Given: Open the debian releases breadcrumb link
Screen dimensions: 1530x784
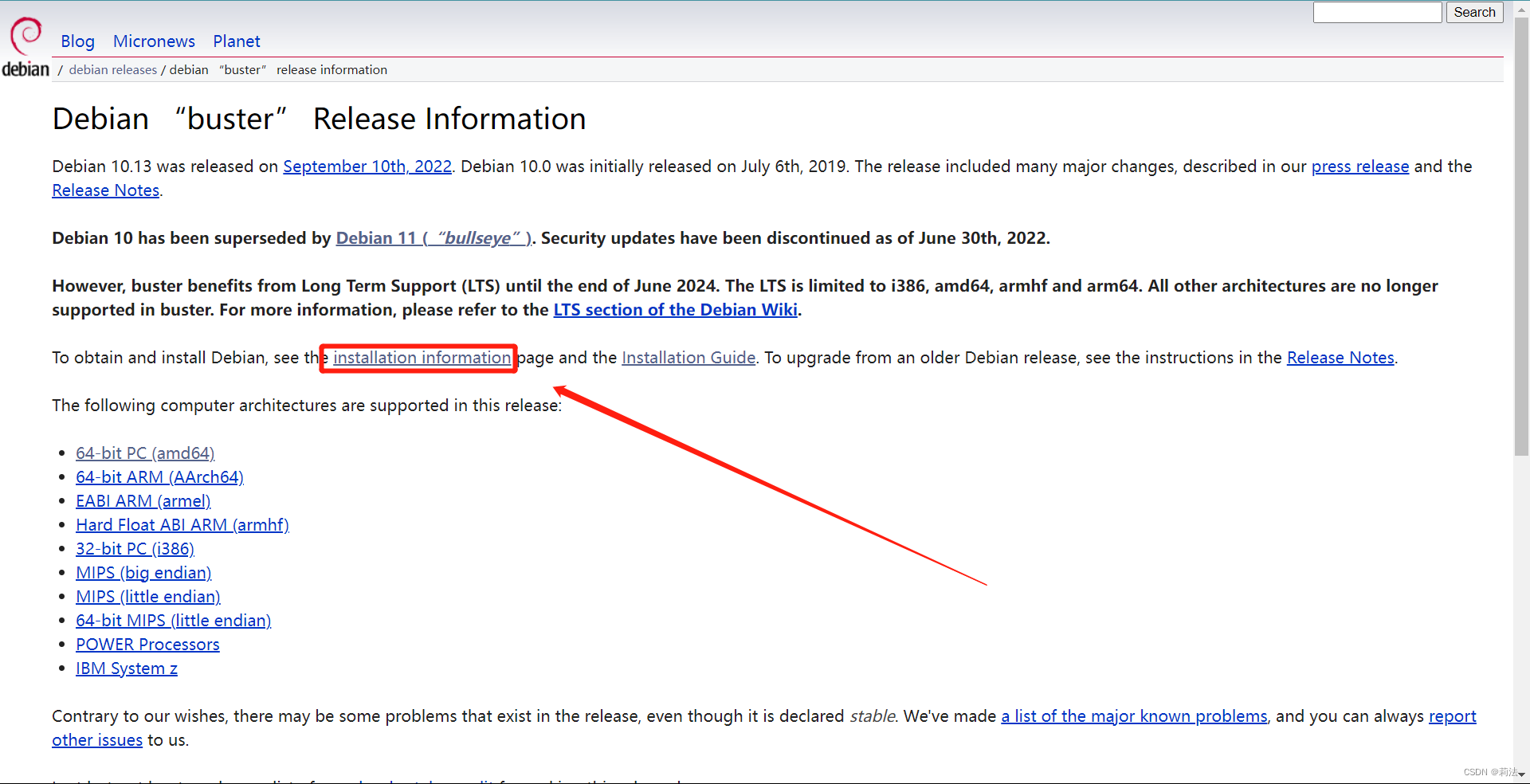Looking at the screenshot, I should coord(113,70).
